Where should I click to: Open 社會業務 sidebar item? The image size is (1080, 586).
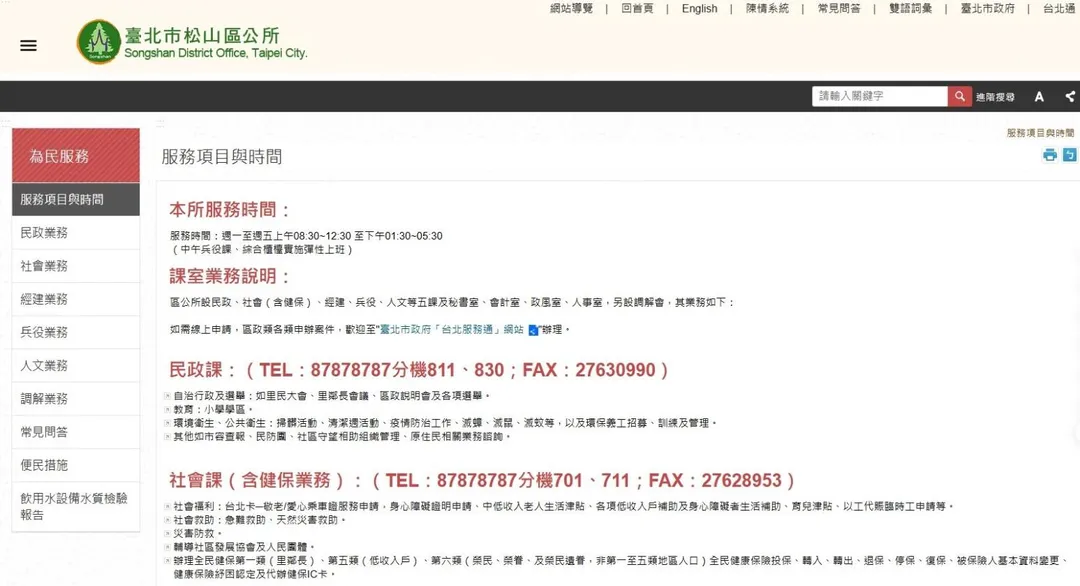pos(76,266)
